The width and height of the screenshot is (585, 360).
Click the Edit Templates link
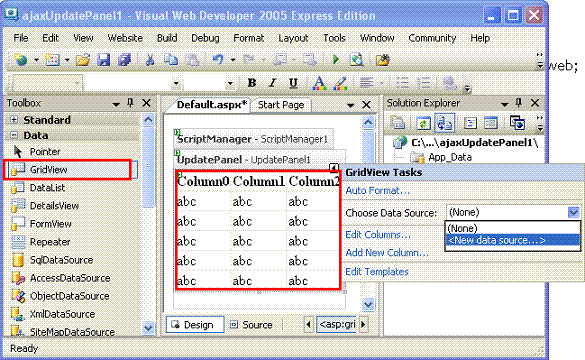point(377,272)
